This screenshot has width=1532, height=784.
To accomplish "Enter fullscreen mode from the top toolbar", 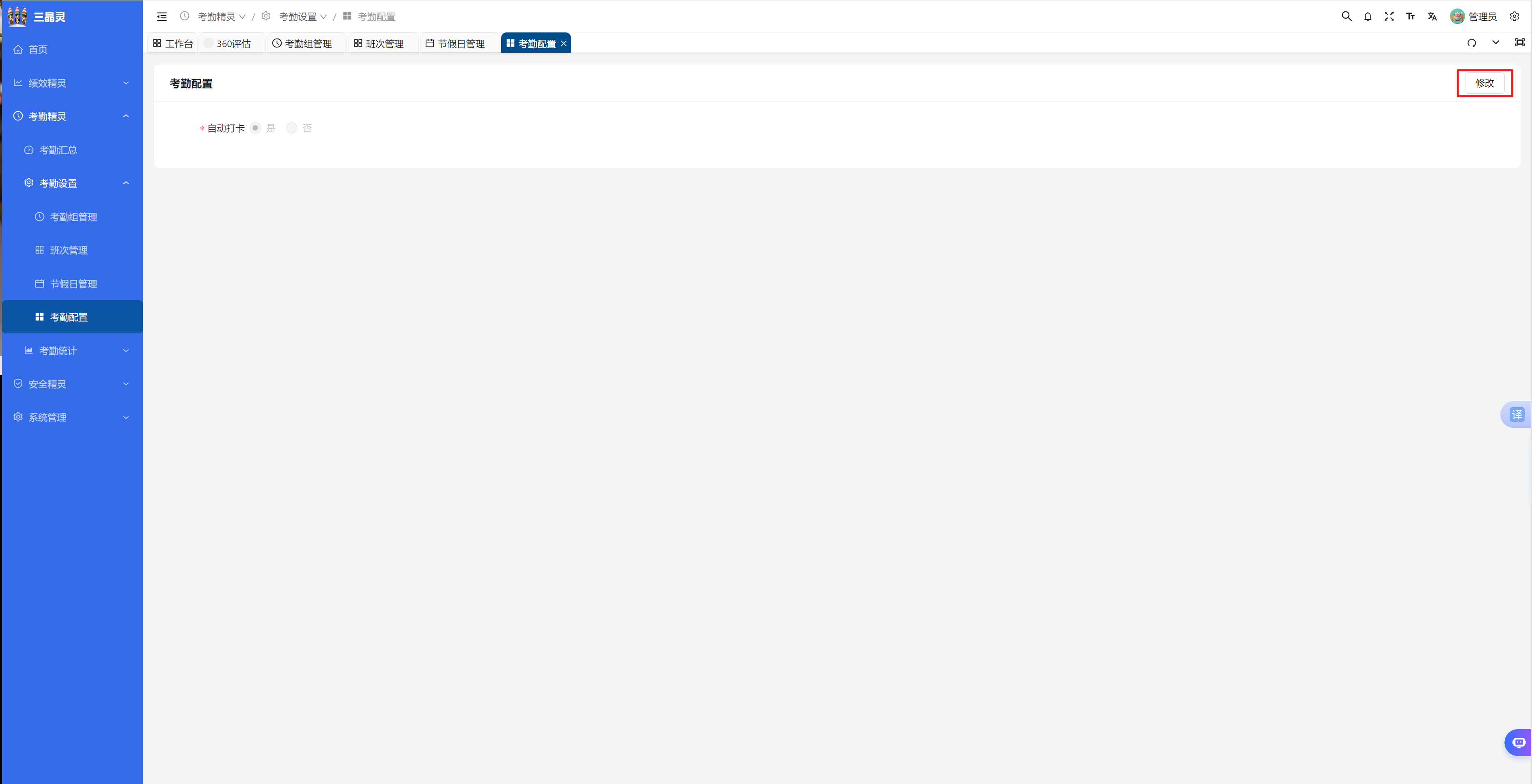I will click(x=1389, y=16).
